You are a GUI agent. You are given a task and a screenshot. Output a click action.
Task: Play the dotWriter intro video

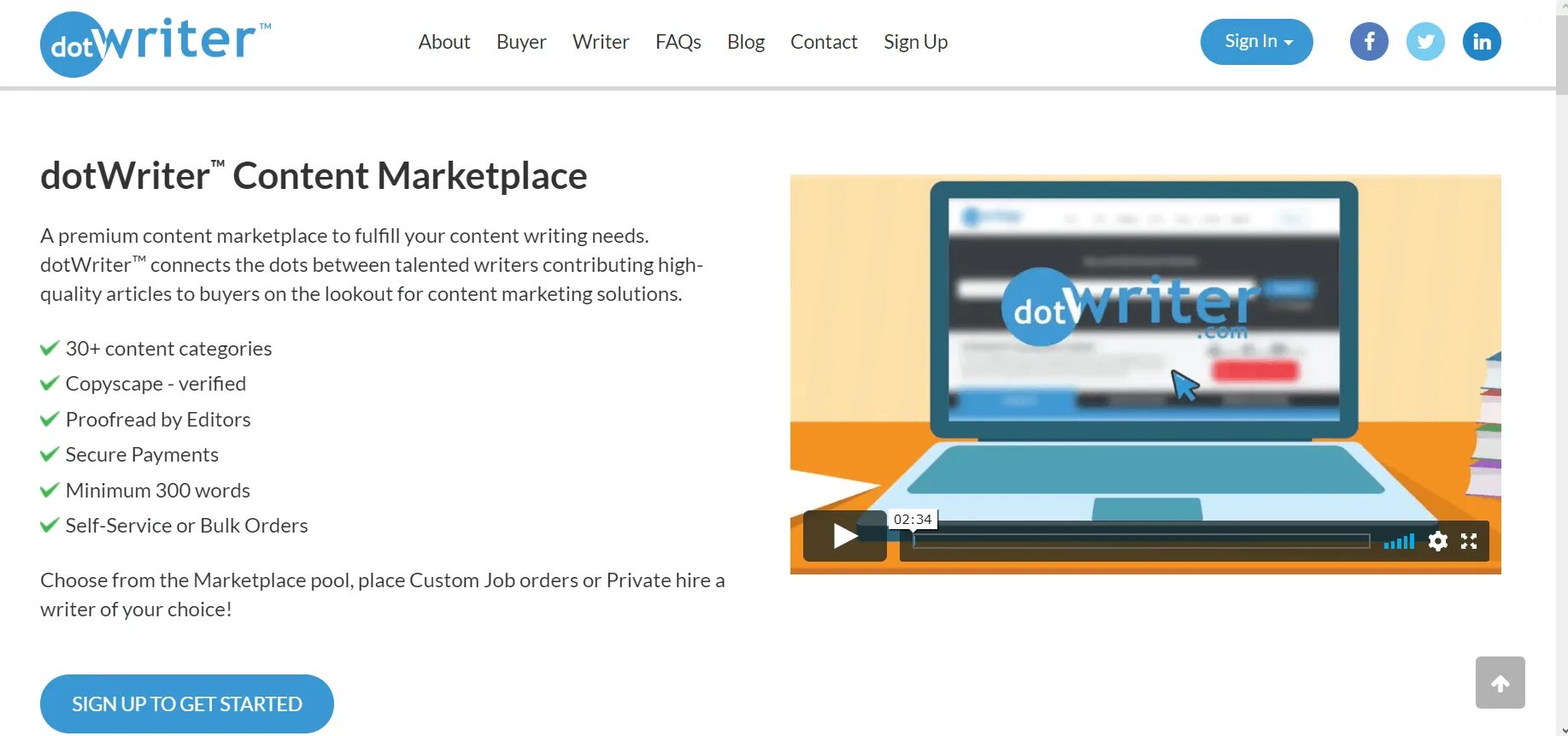point(845,536)
